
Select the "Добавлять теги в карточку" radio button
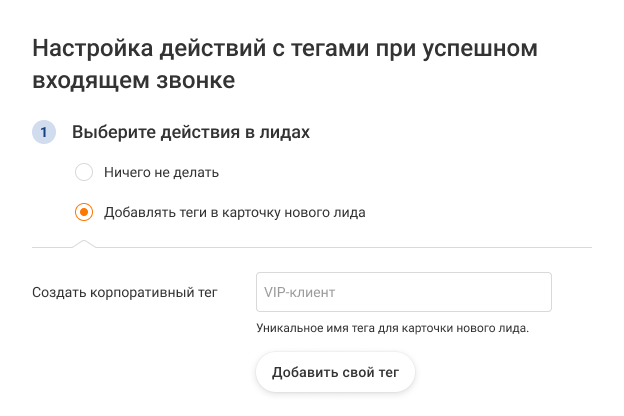tap(84, 212)
